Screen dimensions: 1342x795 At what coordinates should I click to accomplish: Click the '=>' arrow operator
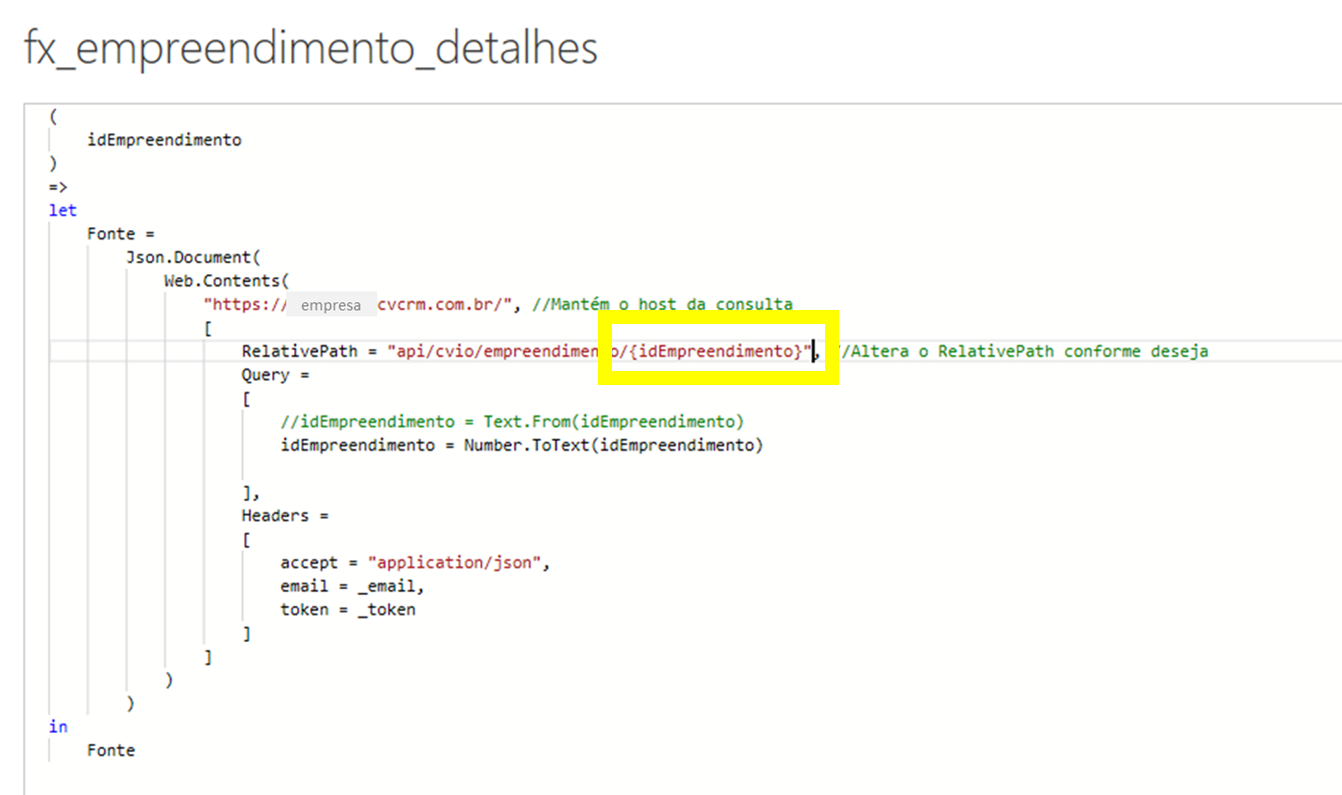(x=58, y=187)
